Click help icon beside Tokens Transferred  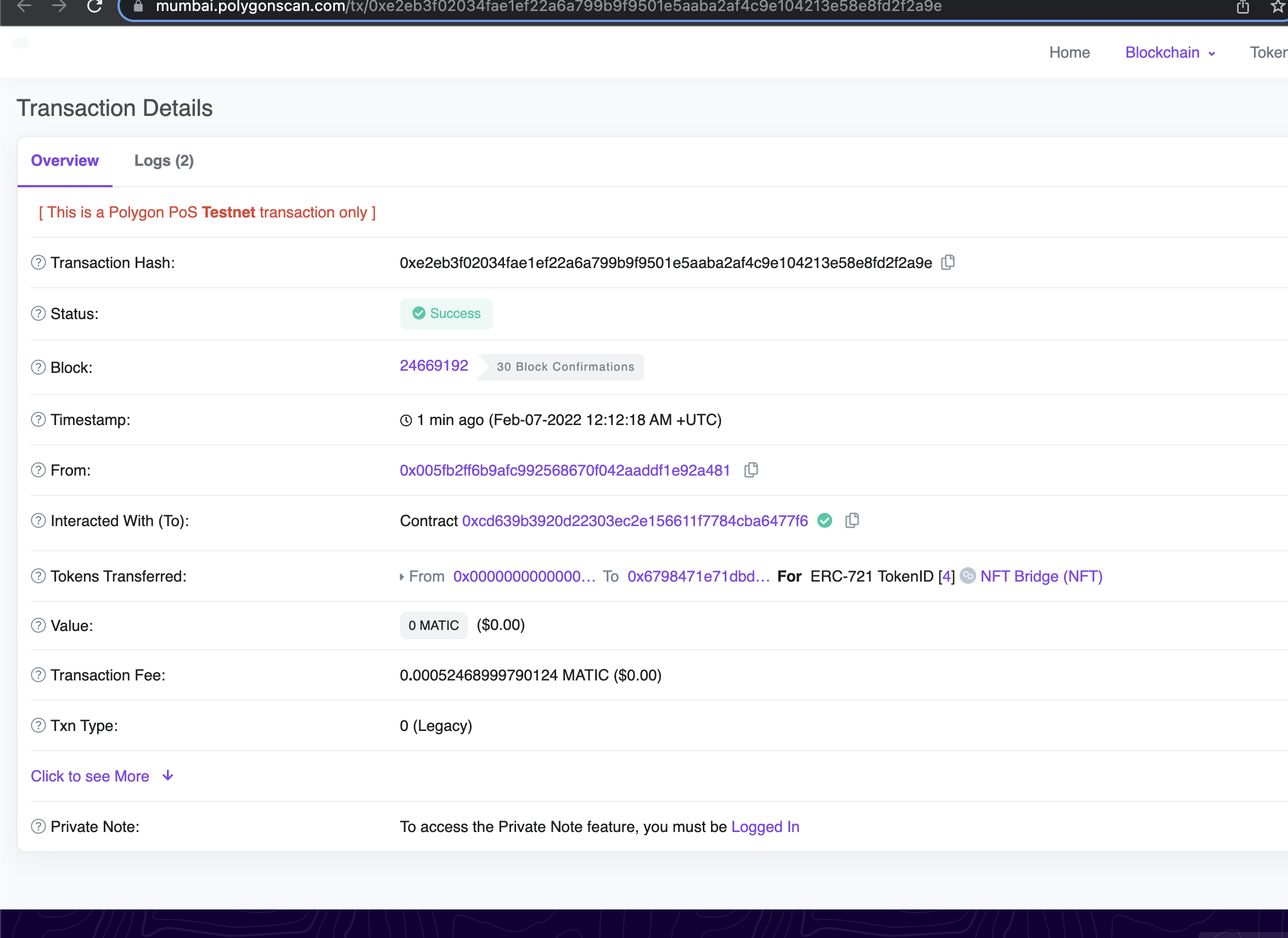point(38,576)
